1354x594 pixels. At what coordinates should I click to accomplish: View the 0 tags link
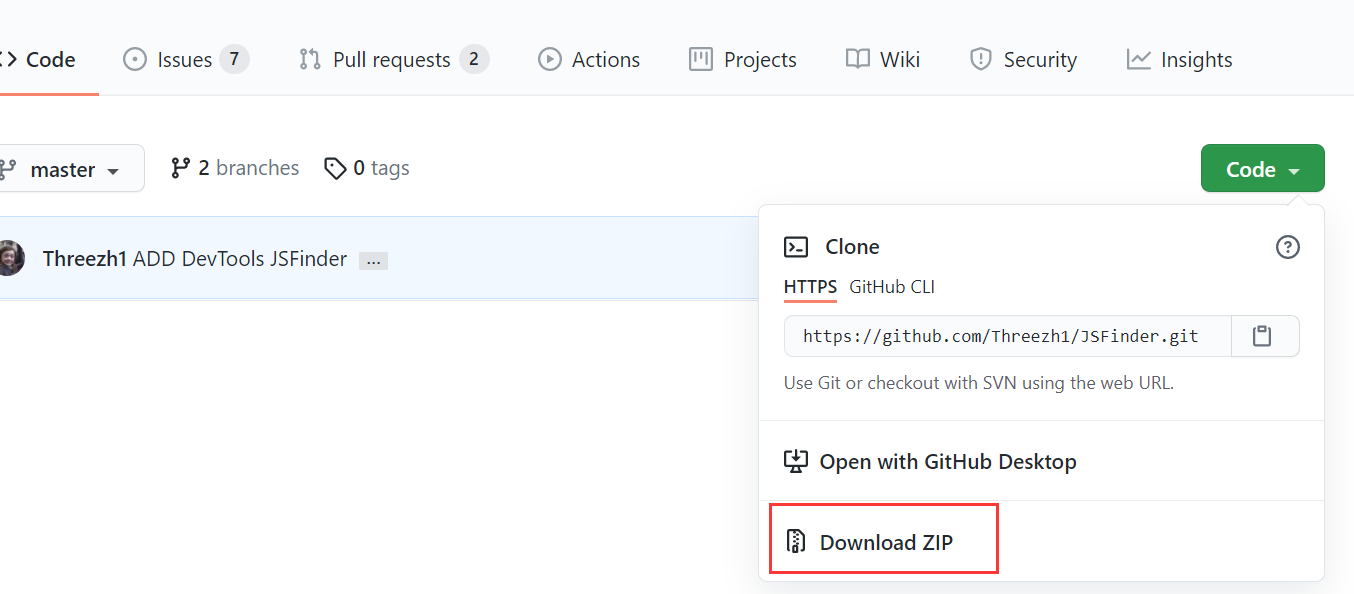tap(367, 168)
